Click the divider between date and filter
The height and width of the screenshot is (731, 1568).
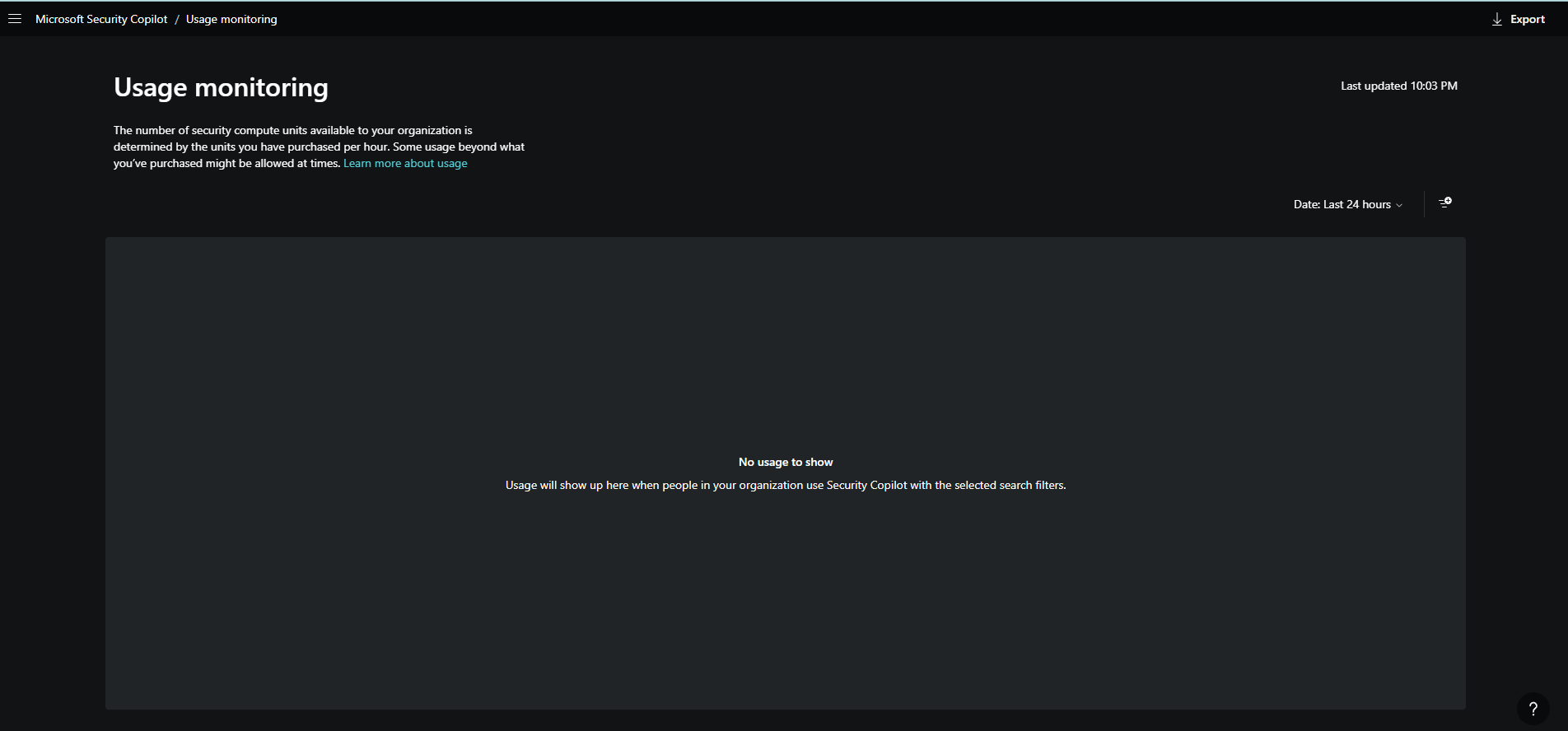pos(1424,203)
